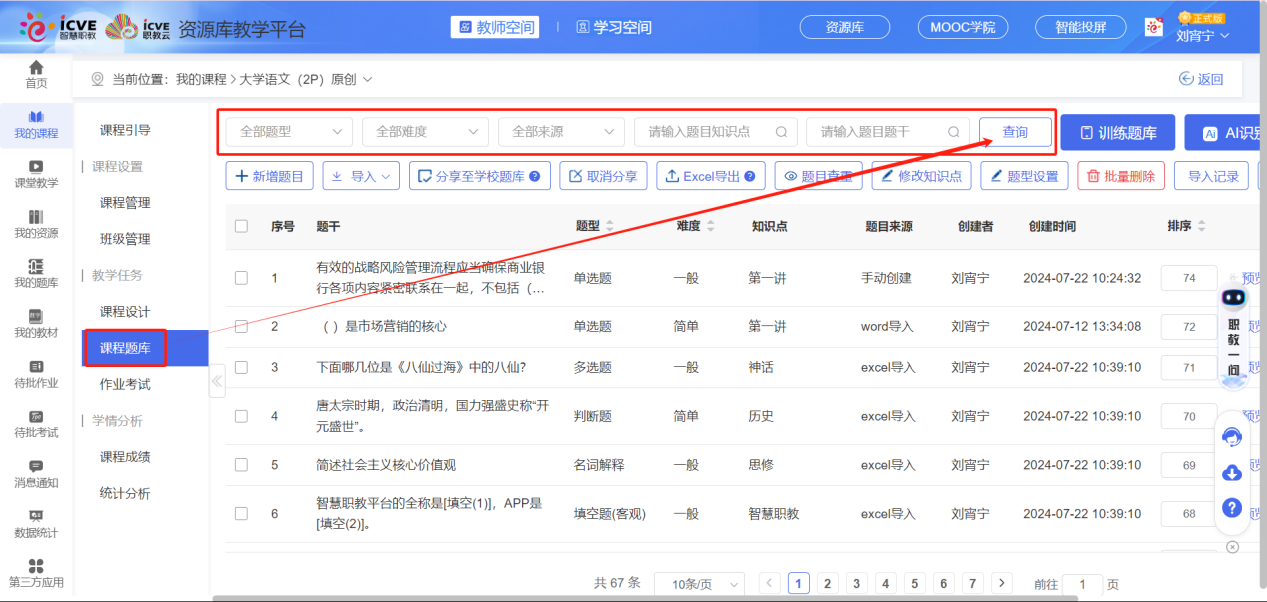Click the blue download icon on right float bar
1267x602 pixels.
tap(1232, 472)
